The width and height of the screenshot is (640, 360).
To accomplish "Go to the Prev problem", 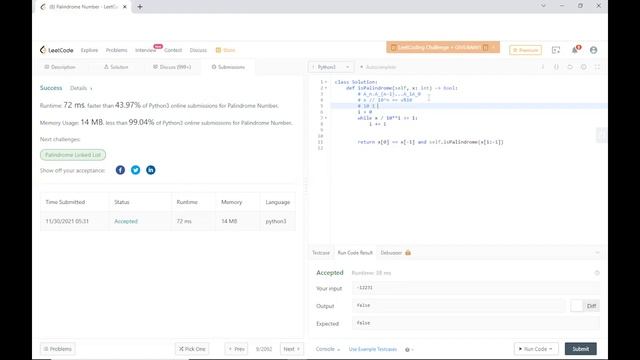I will pos(236,349).
